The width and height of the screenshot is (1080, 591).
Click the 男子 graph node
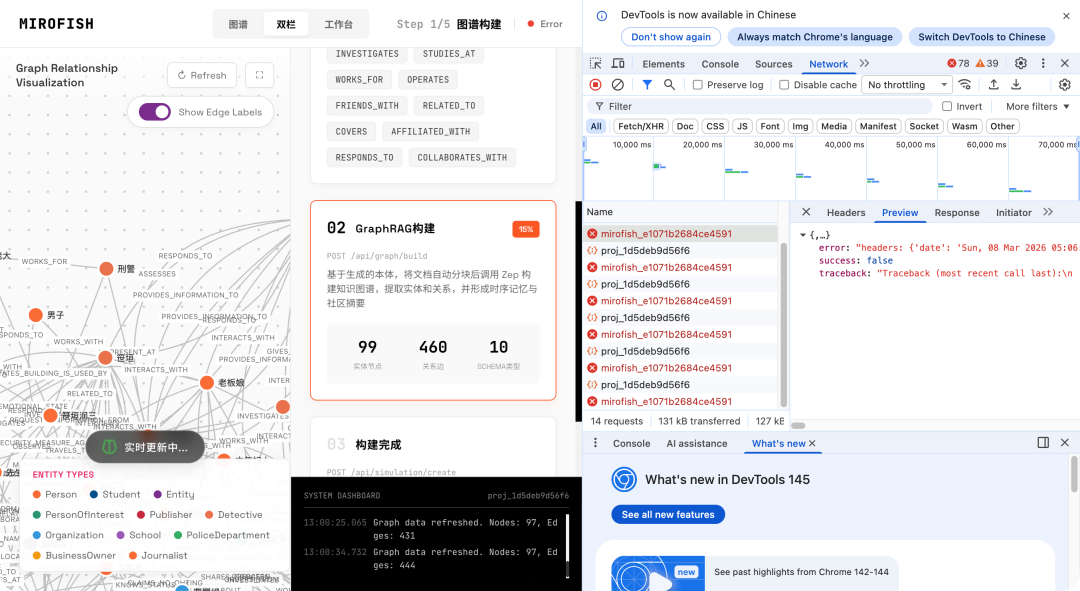(x=35, y=315)
